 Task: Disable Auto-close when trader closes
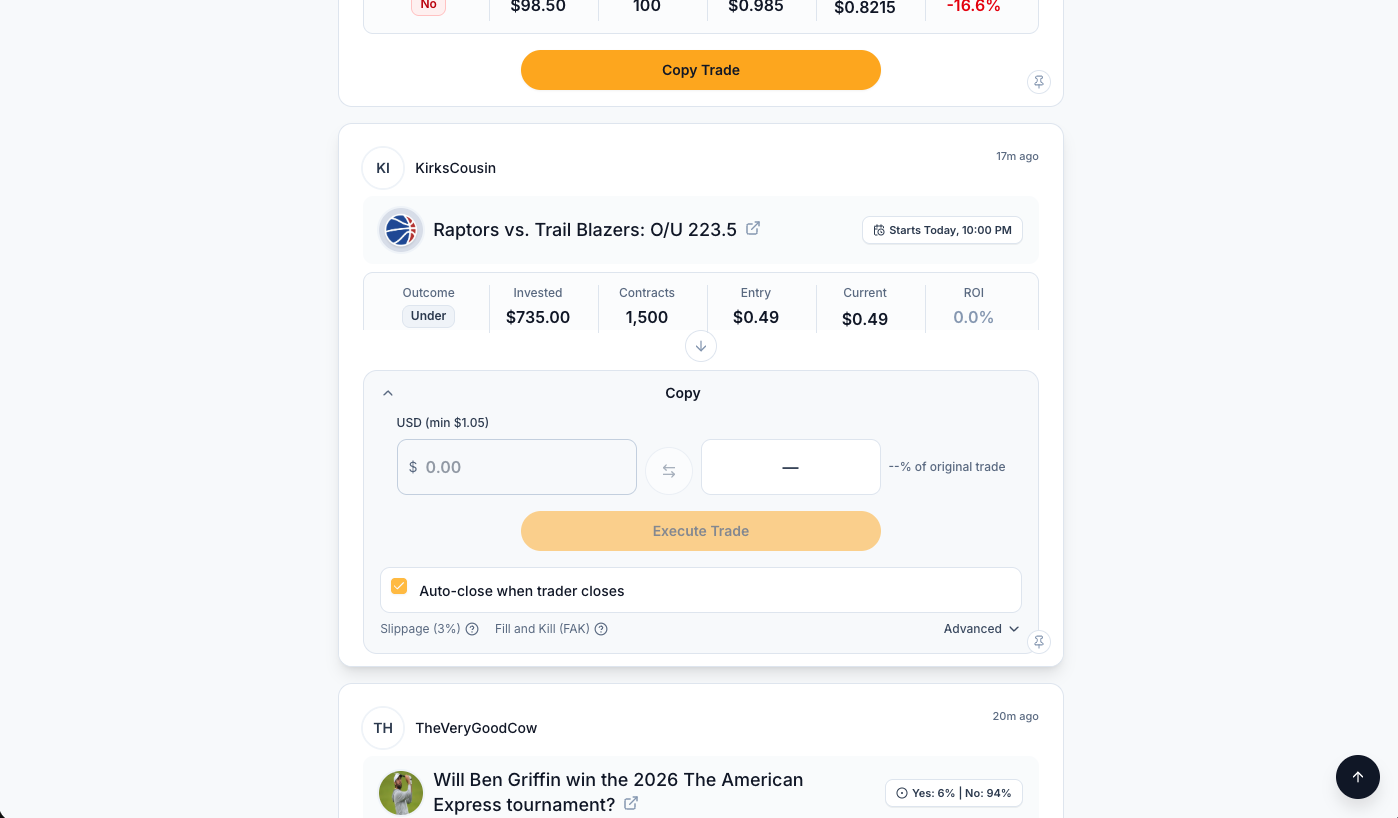click(x=399, y=586)
